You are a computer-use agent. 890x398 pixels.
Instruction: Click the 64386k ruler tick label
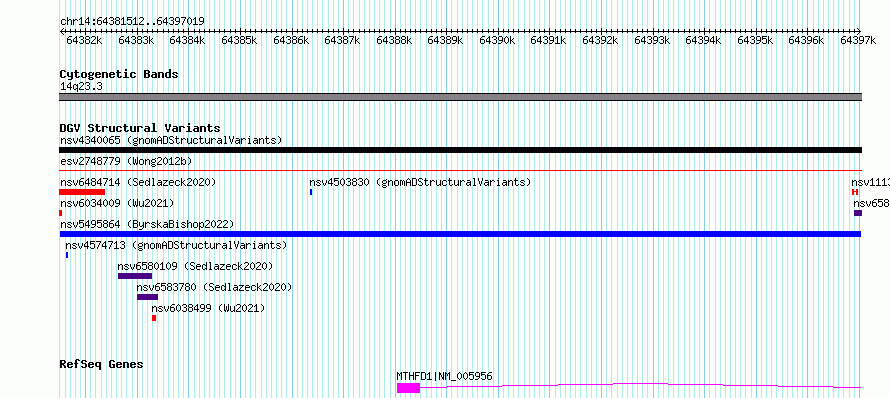coord(291,40)
